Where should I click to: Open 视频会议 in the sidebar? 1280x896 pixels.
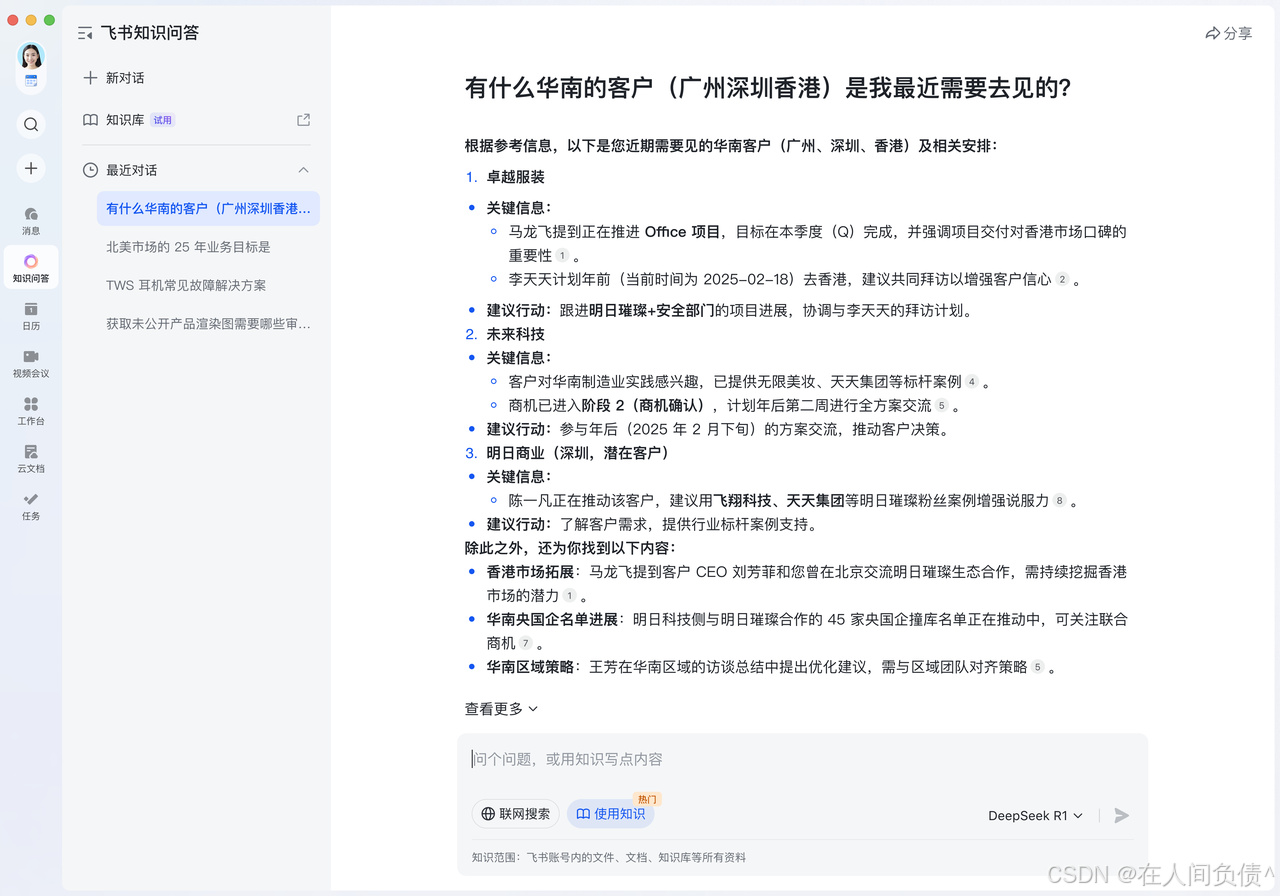pos(31,364)
